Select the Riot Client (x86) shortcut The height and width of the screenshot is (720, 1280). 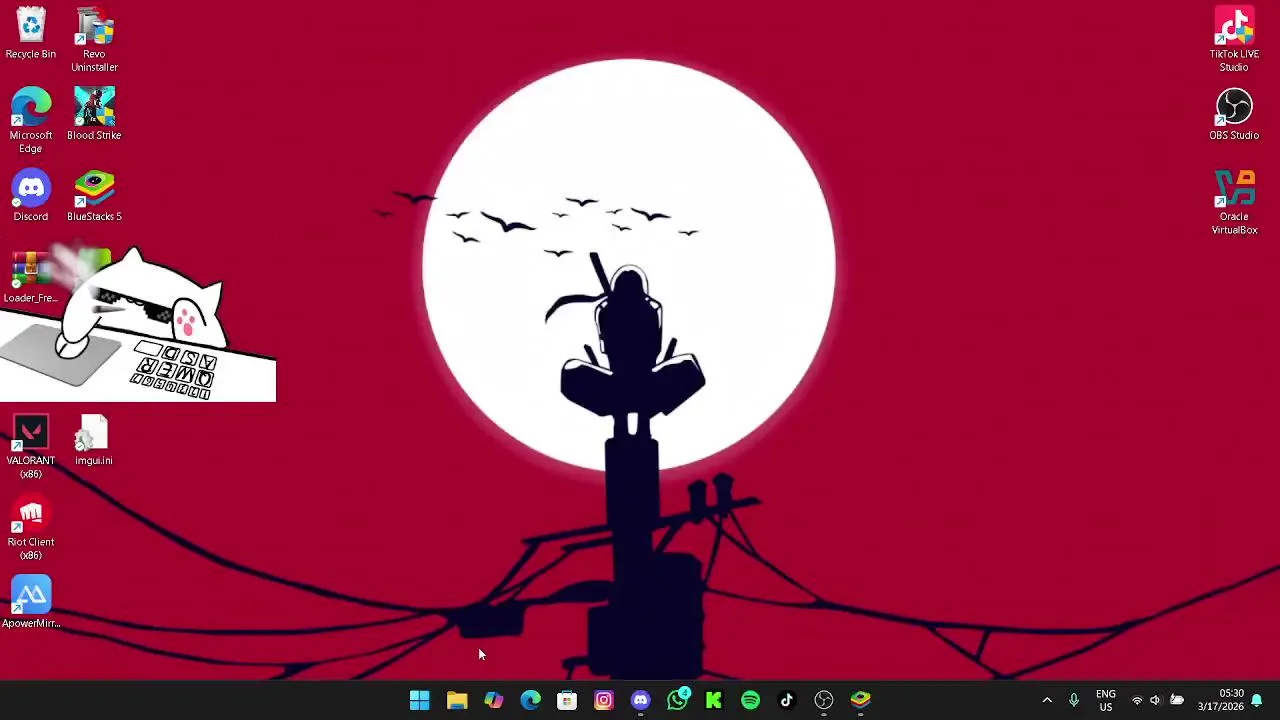pyautogui.click(x=31, y=528)
